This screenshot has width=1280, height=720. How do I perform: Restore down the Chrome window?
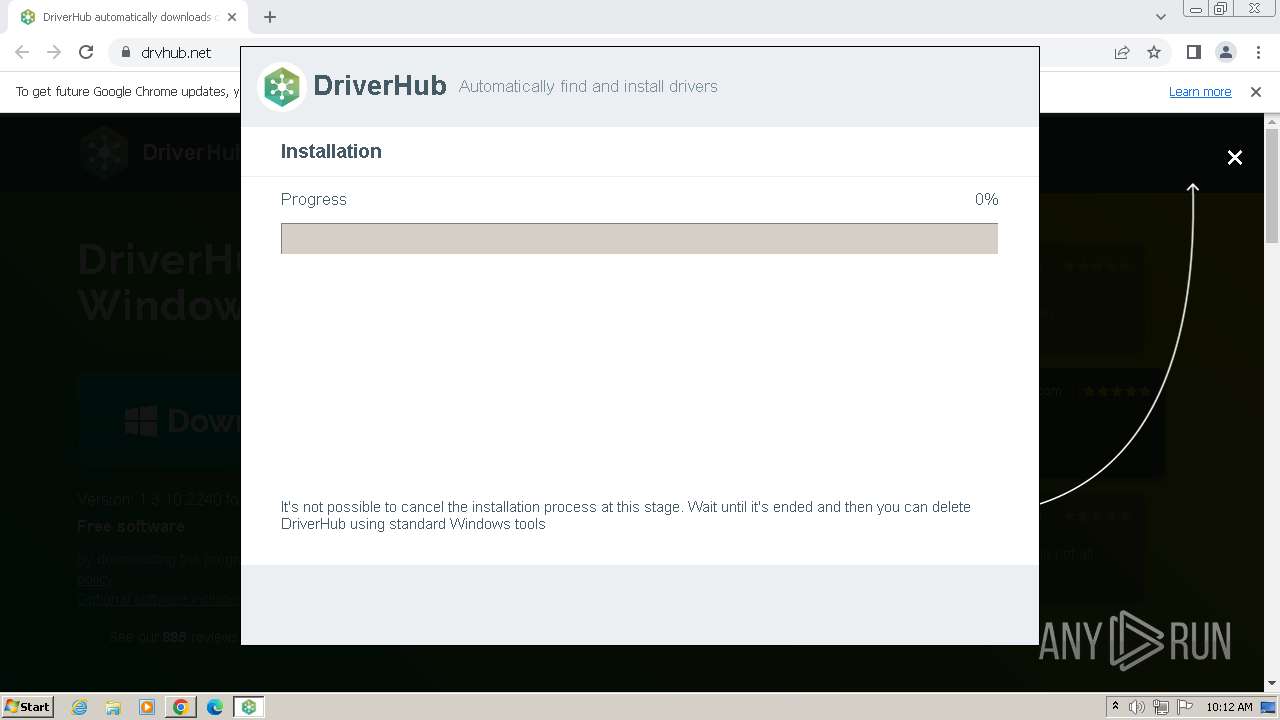pyautogui.click(x=1221, y=9)
